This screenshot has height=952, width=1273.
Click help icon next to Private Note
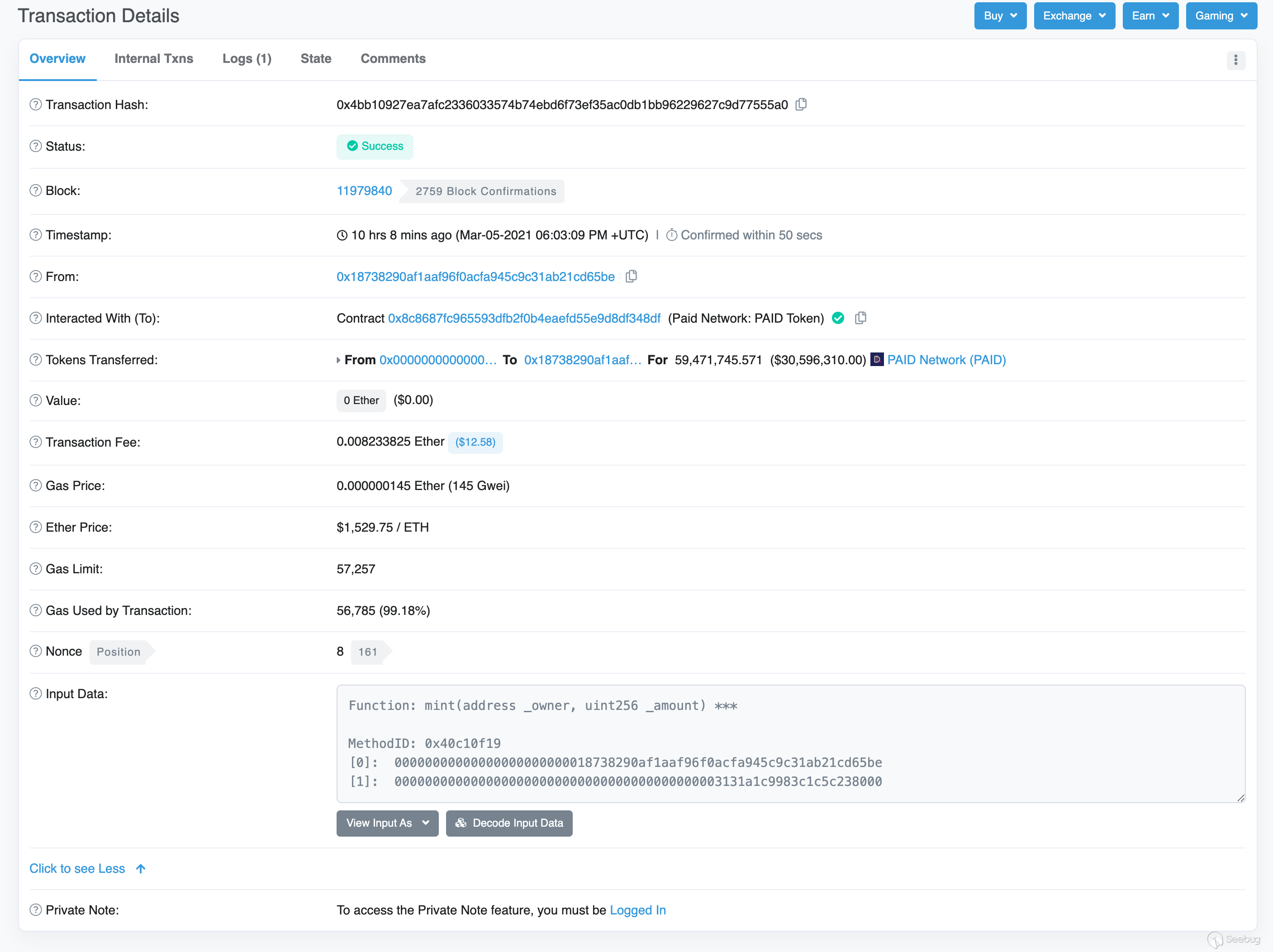coord(36,910)
